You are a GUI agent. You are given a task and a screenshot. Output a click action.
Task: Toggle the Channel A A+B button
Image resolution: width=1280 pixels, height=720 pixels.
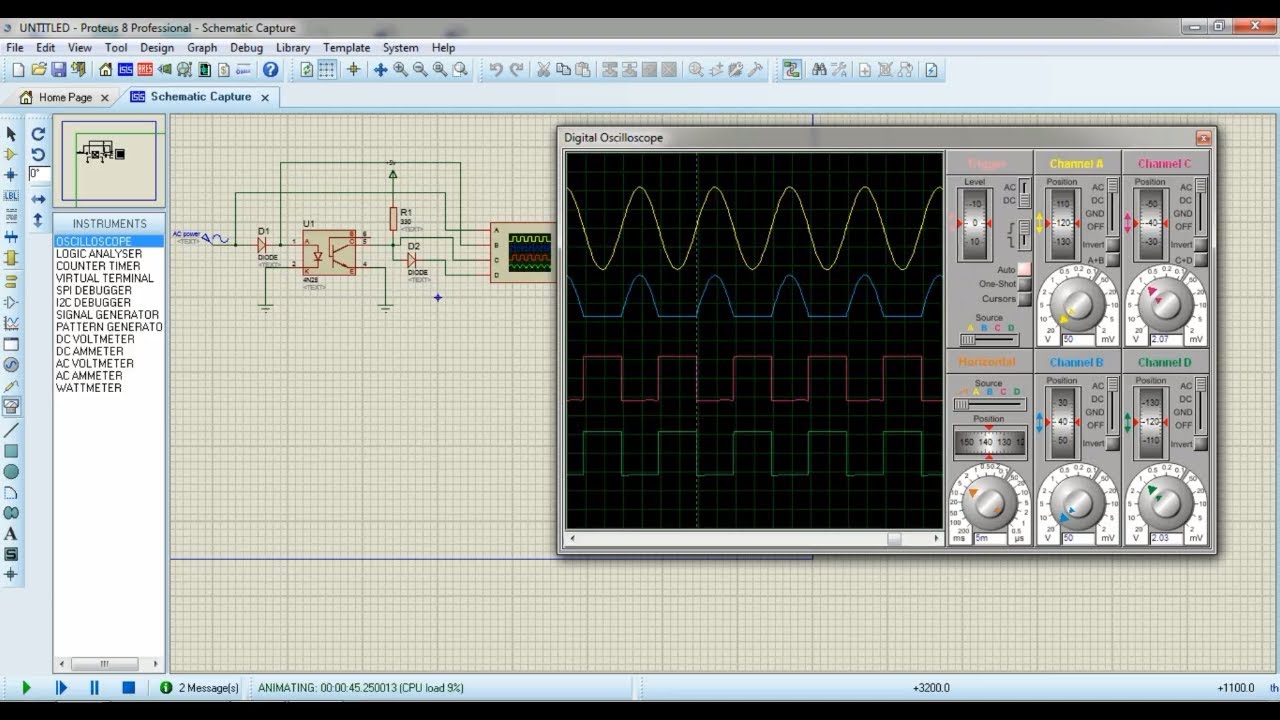coord(1112,260)
